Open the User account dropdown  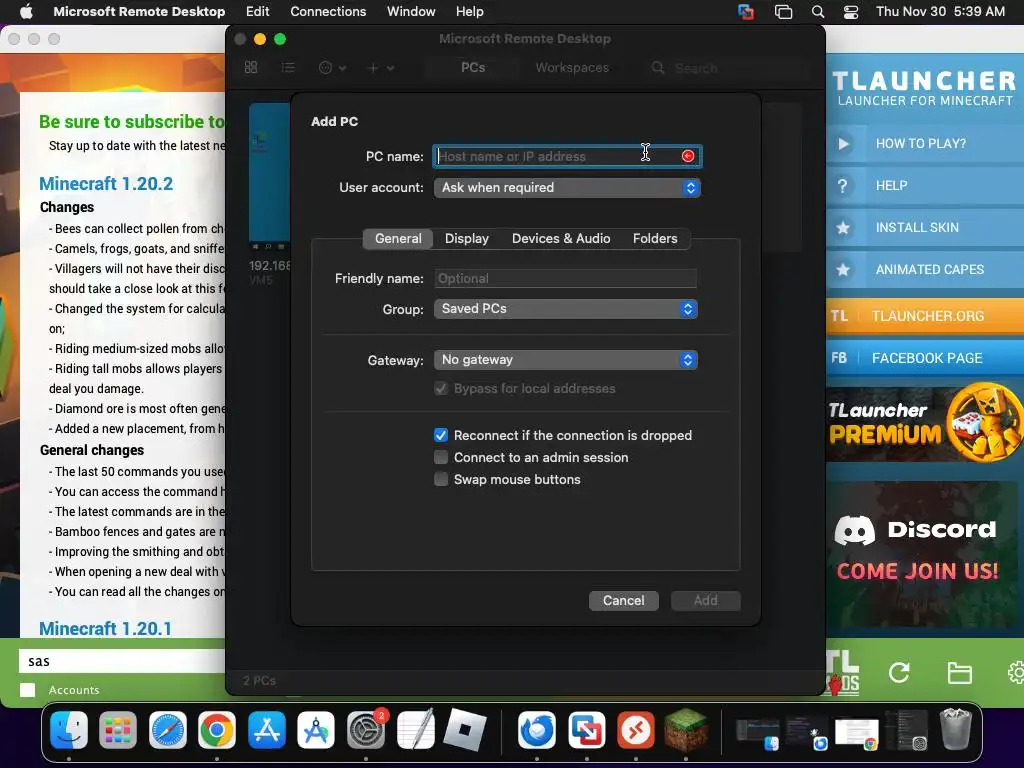click(x=567, y=187)
